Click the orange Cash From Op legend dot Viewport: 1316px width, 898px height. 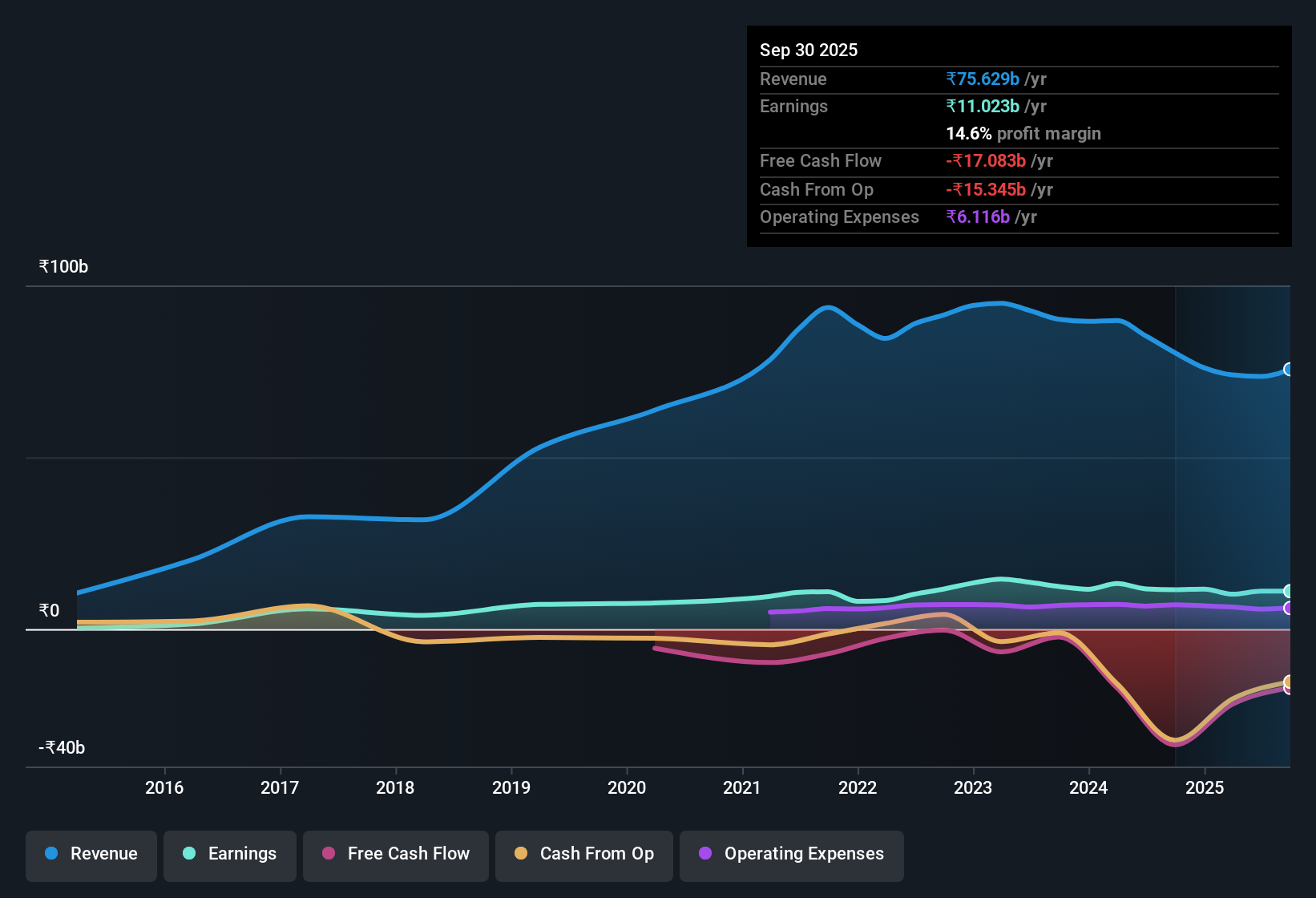coord(522,854)
